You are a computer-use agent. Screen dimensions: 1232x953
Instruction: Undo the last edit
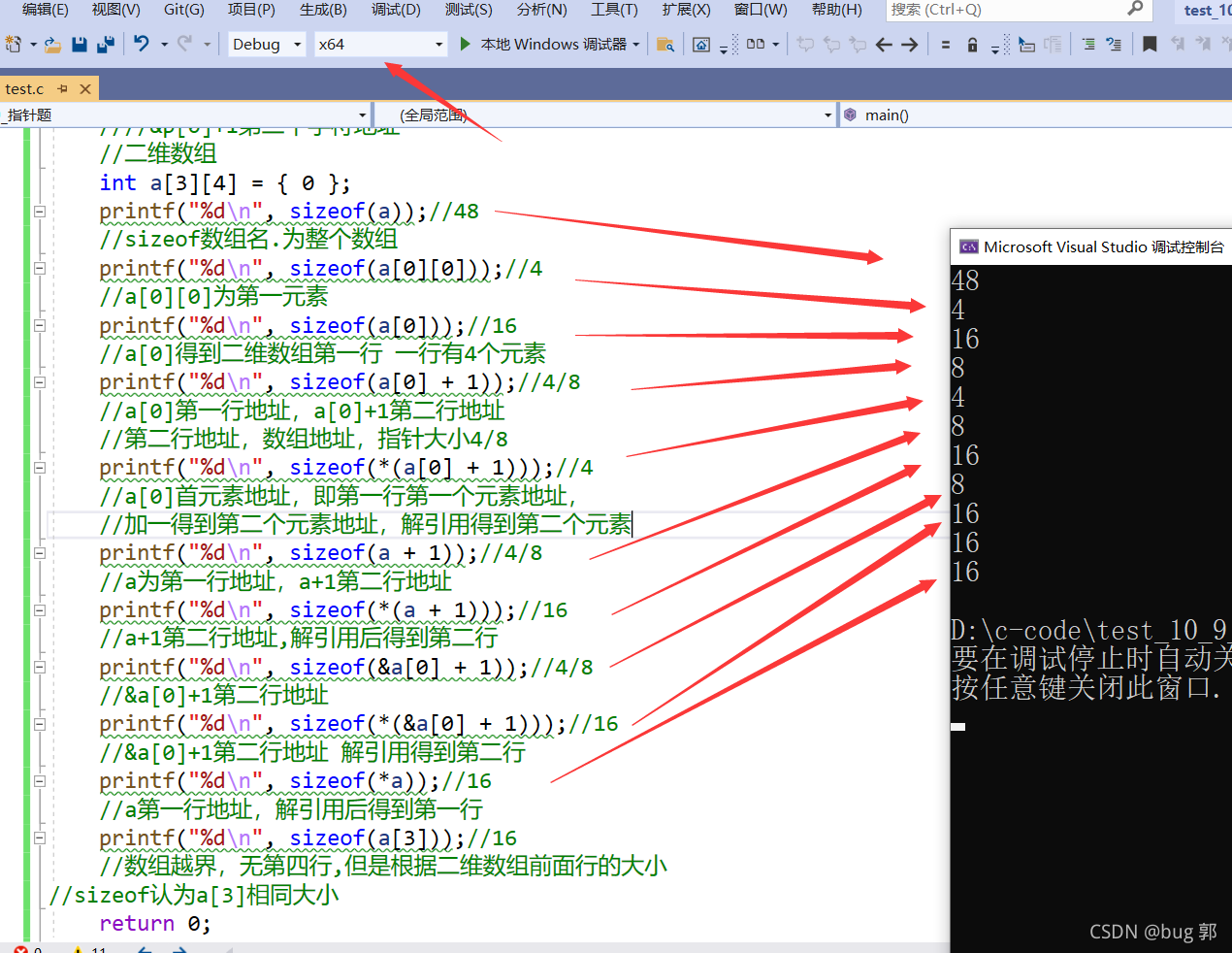pyautogui.click(x=142, y=44)
